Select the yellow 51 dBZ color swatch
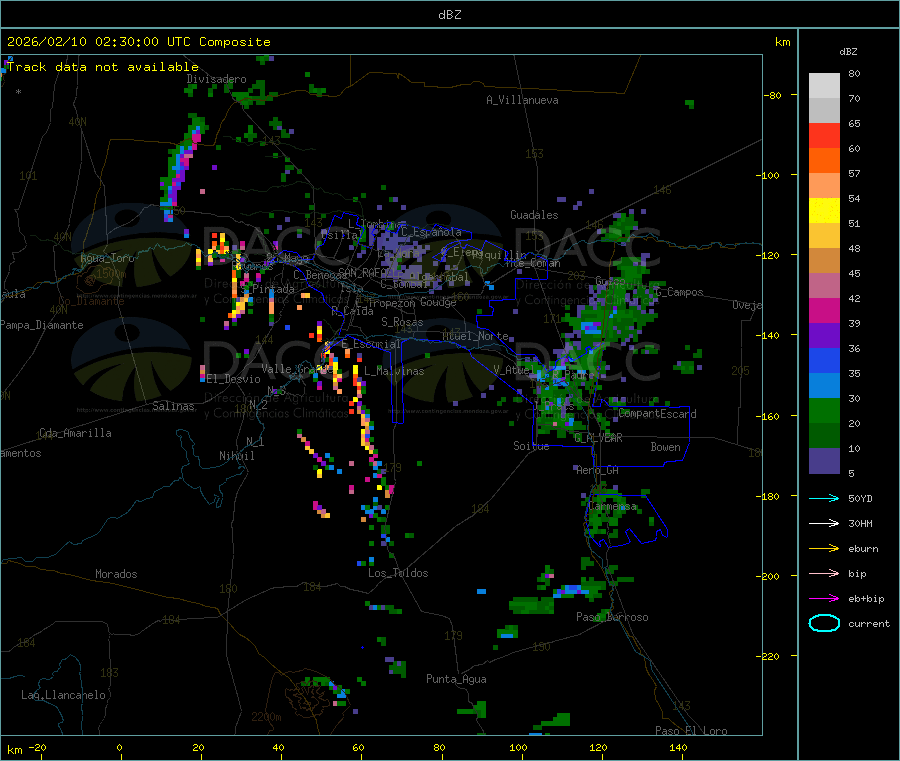The width and height of the screenshot is (900, 761). [x=824, y=211]
